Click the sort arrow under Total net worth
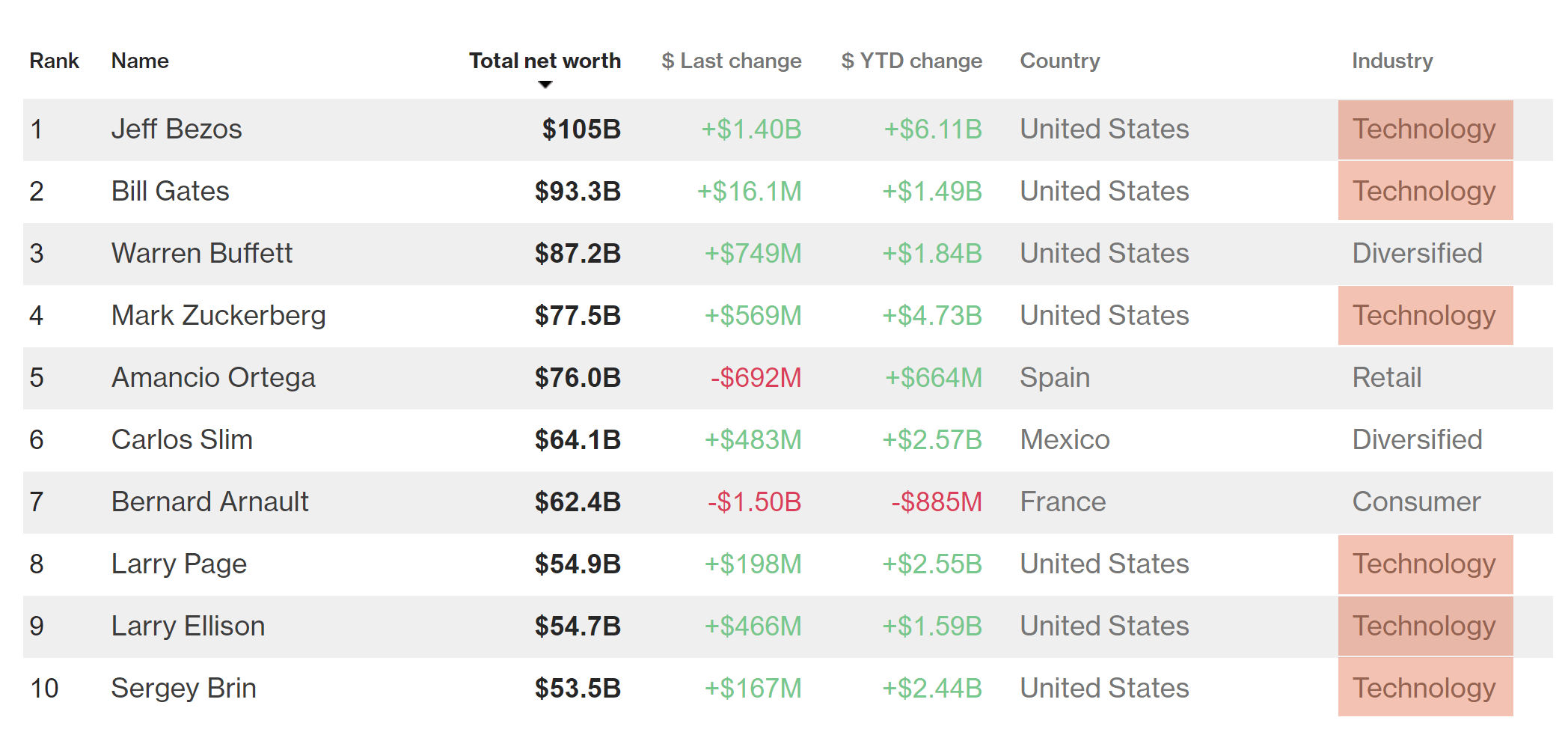The image size is (1568, 735). (545, 85)
